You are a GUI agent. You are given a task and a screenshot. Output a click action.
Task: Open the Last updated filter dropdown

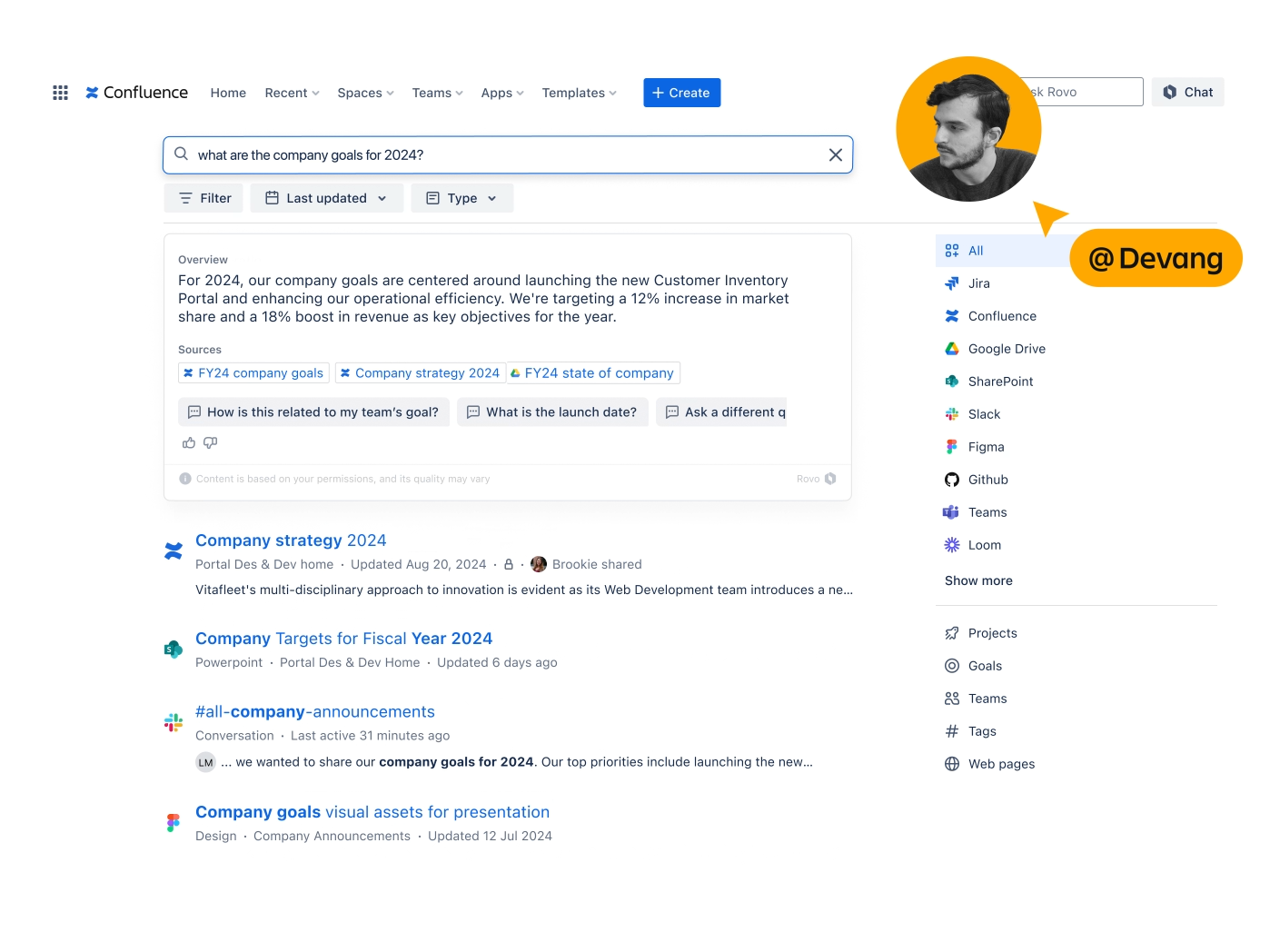coord(327,198)
